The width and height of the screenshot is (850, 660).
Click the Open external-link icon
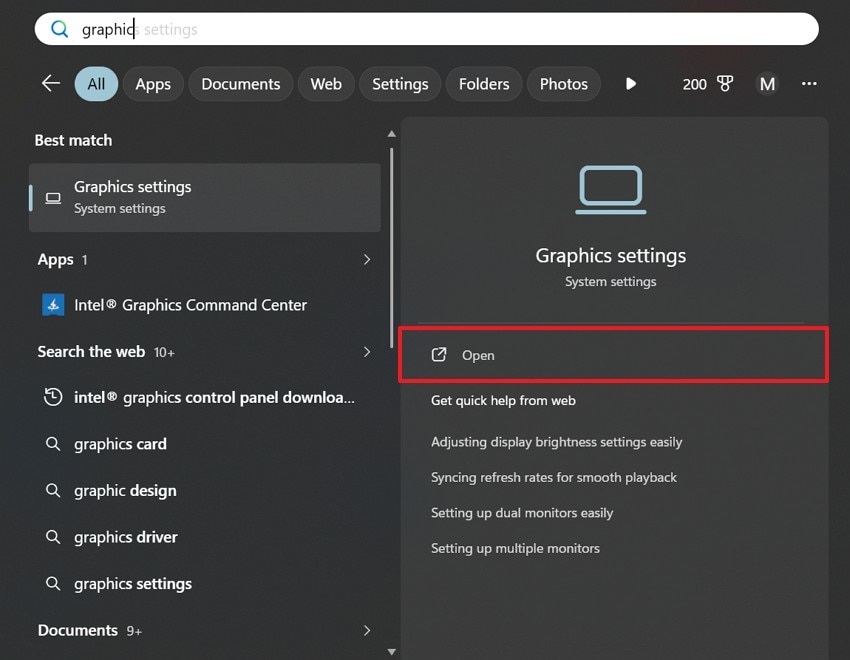pyautogui.click(x=439, y=355)
